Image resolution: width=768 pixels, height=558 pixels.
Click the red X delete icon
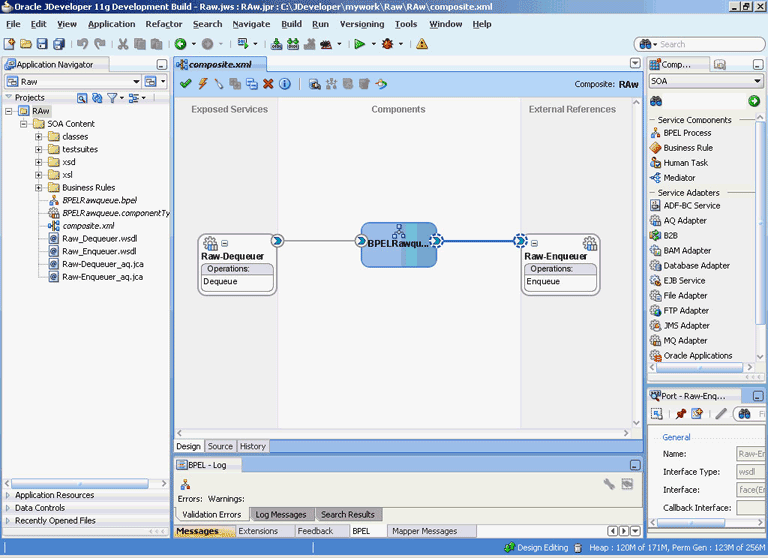tap(268, 84)
